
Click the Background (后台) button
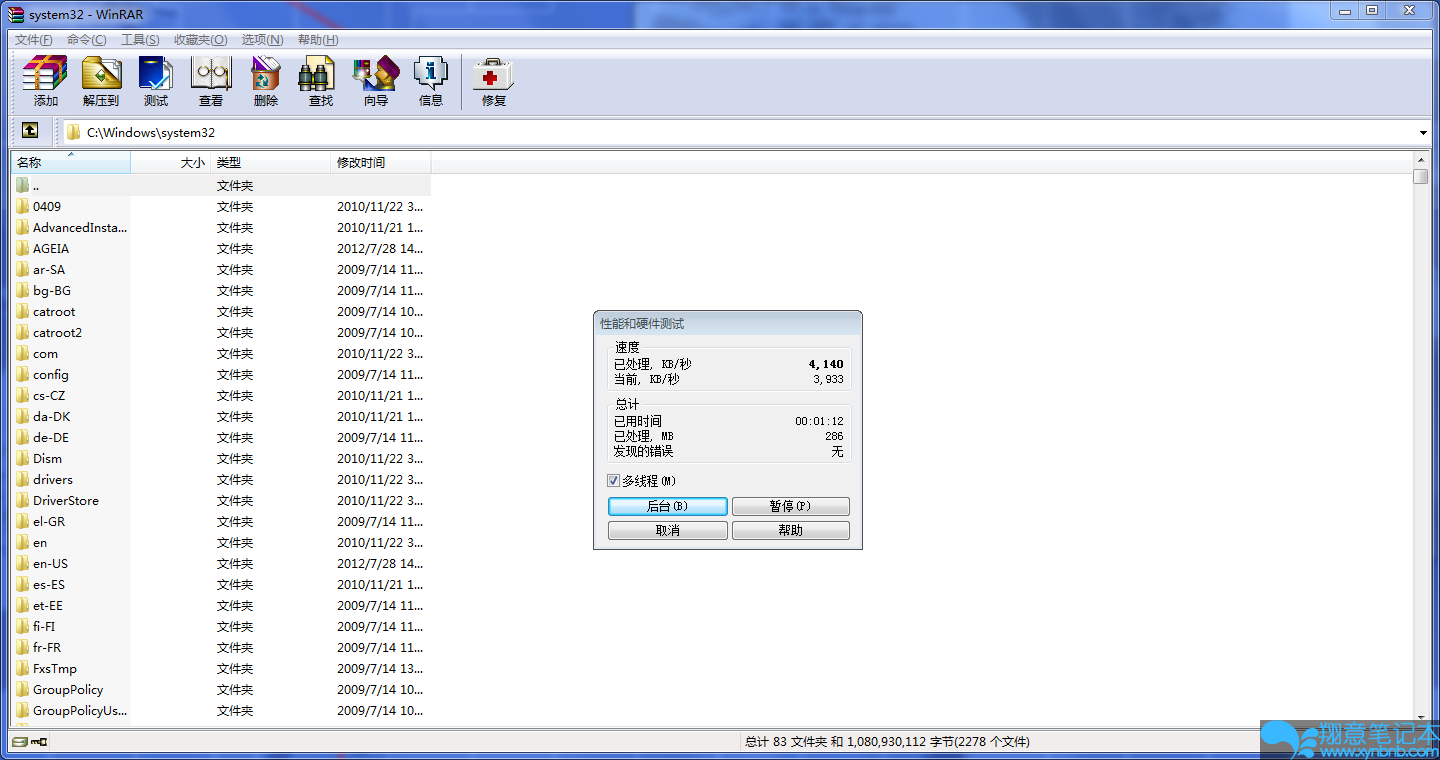click(668, 506)
